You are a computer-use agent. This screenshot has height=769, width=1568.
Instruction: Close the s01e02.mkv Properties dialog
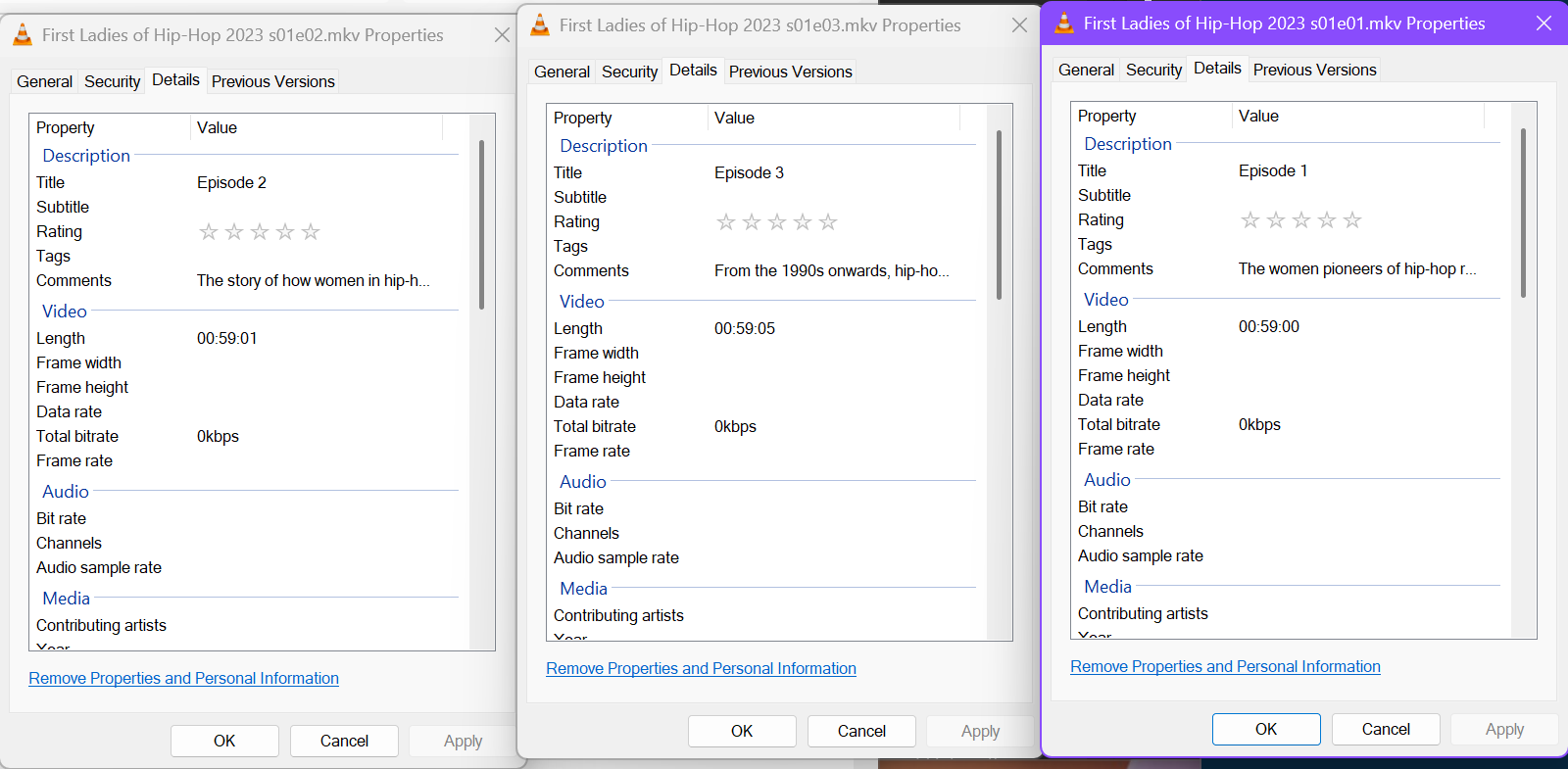point(502,35)
